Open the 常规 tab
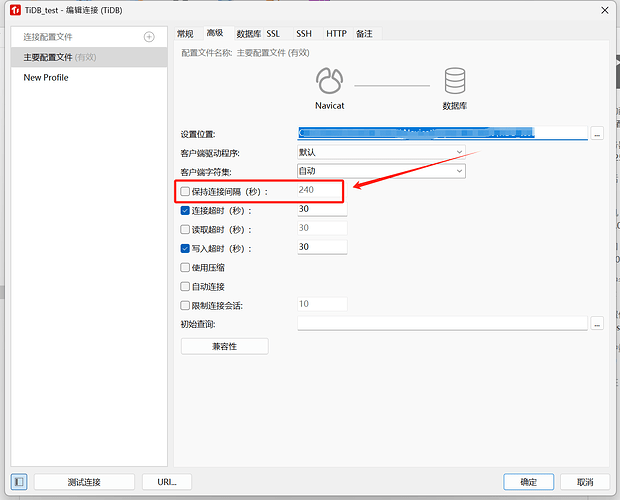Screen dimensions: 620x500 (185, 34)
